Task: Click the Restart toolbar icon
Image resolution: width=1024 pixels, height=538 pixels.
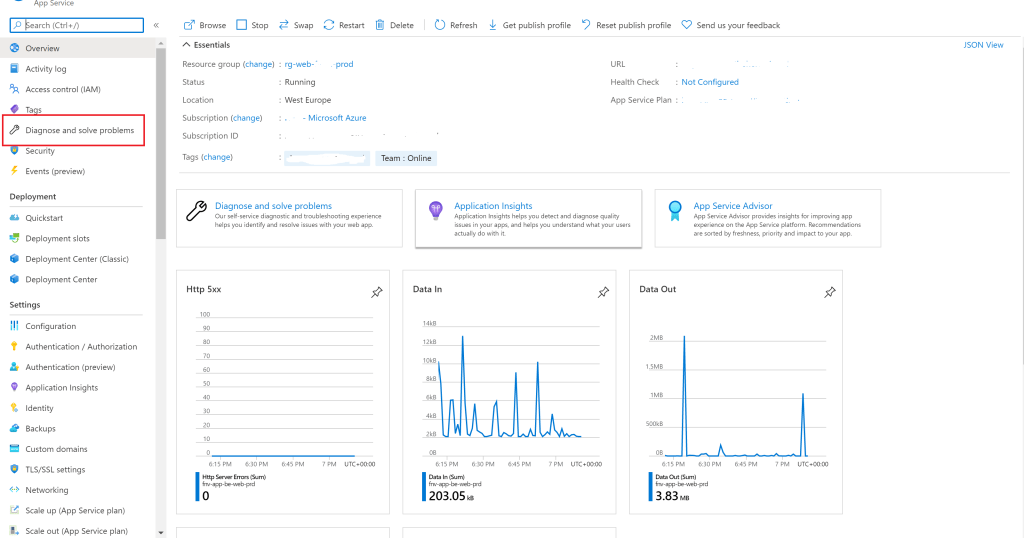Action: pyautogui.click(x=328, y=25)
